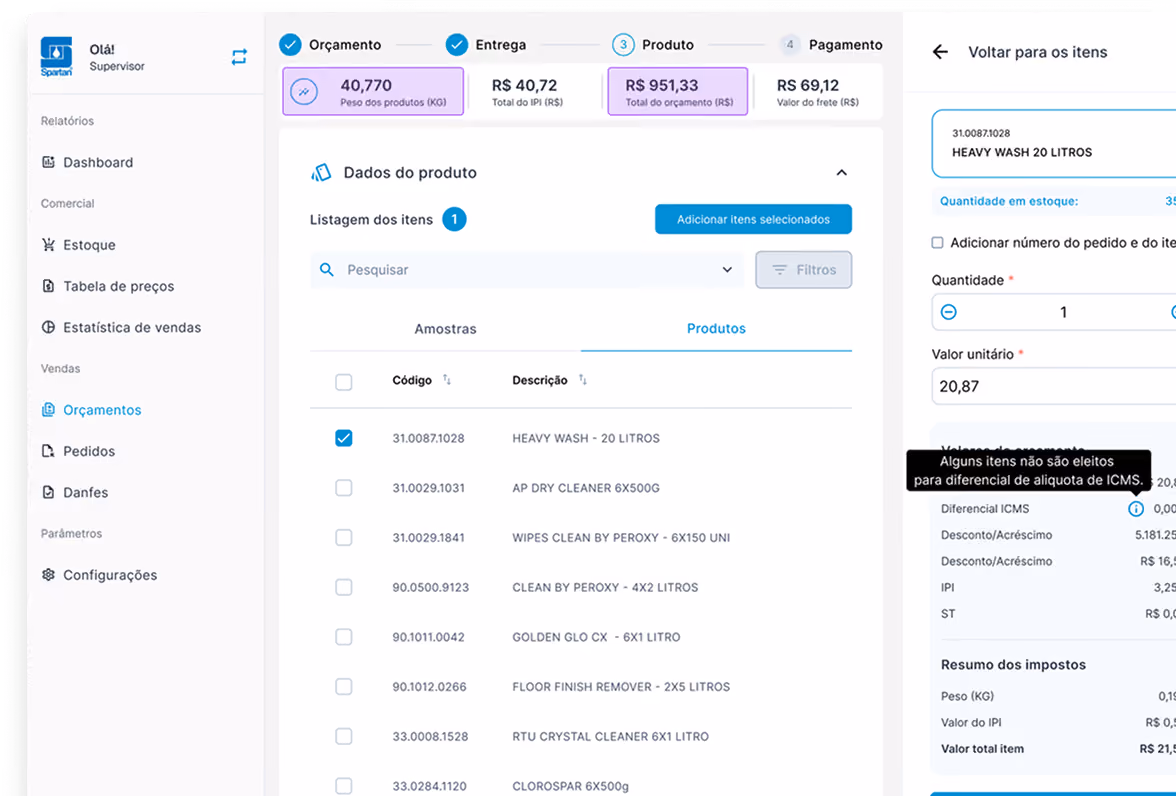This screenshot has width=1176, height=796.
Task: Enable Adicionar número do pedido checkbox
Action: tap(938, 242)
